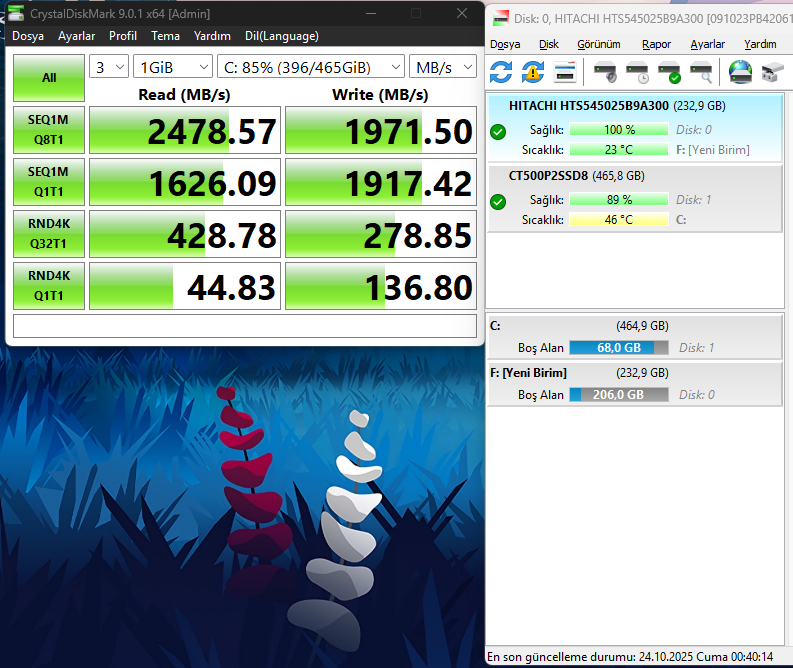The height and width of the screenshot is (668, 793).
Task: Click the CT500P2SSD8 46 °C temperature bar
Action: coord(619,219)
